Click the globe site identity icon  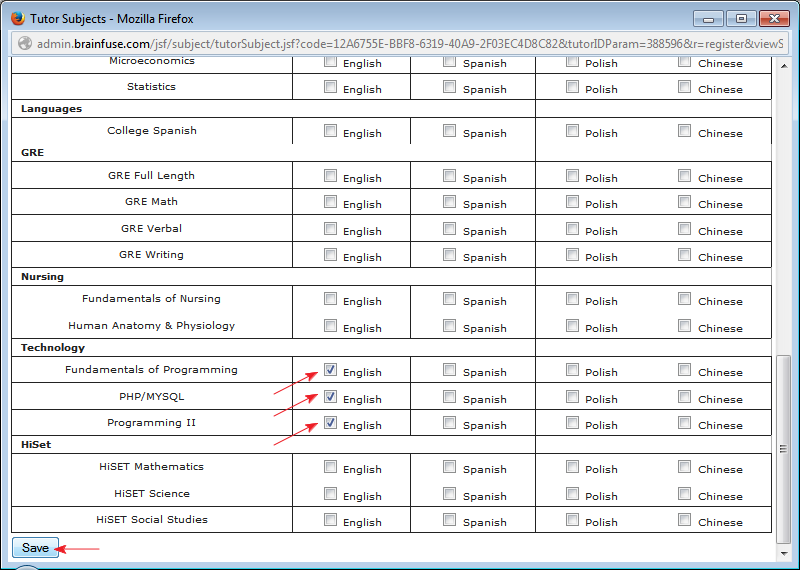pos(25,44)
